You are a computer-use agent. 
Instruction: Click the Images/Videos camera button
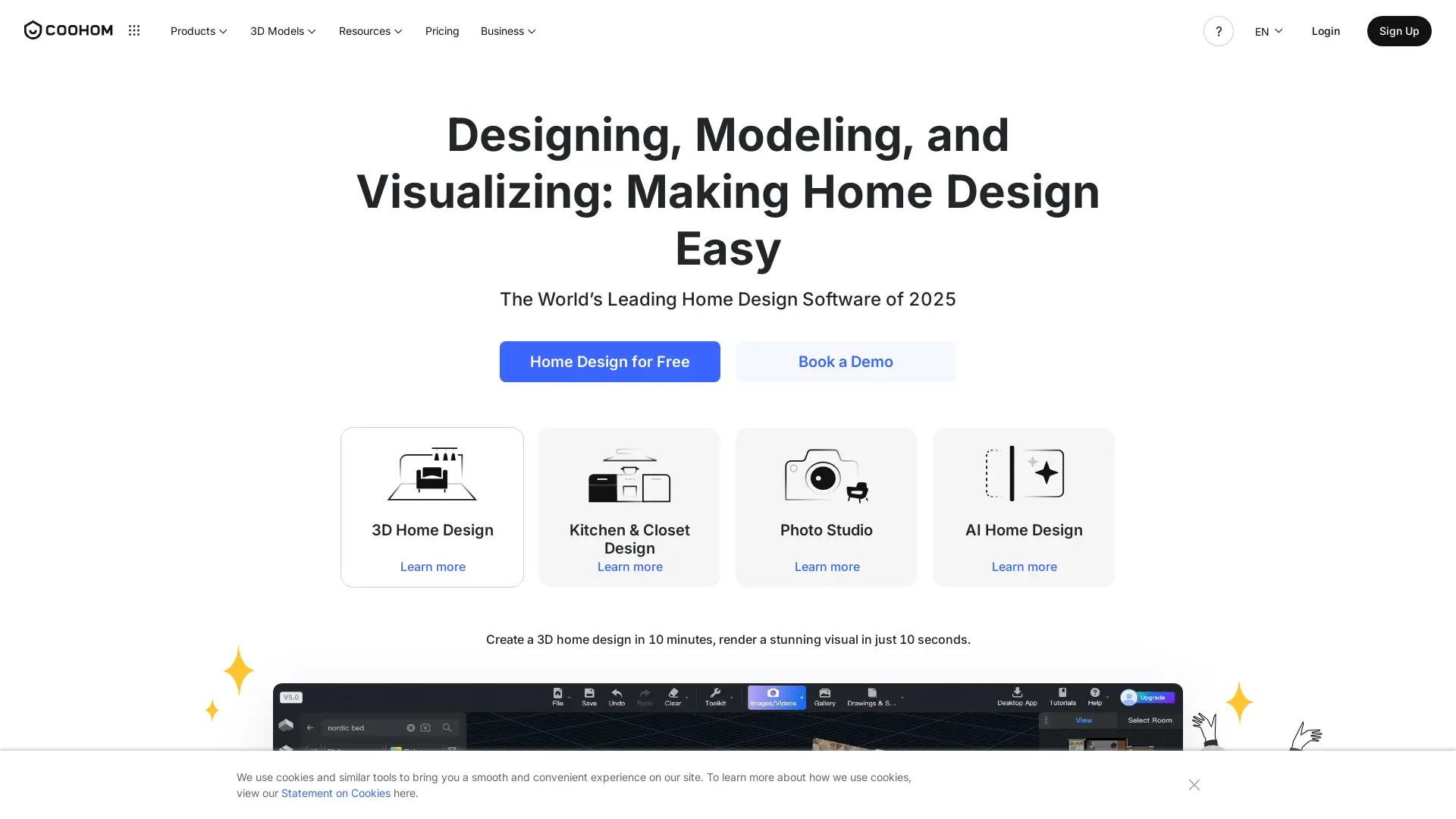click(777, 697)
